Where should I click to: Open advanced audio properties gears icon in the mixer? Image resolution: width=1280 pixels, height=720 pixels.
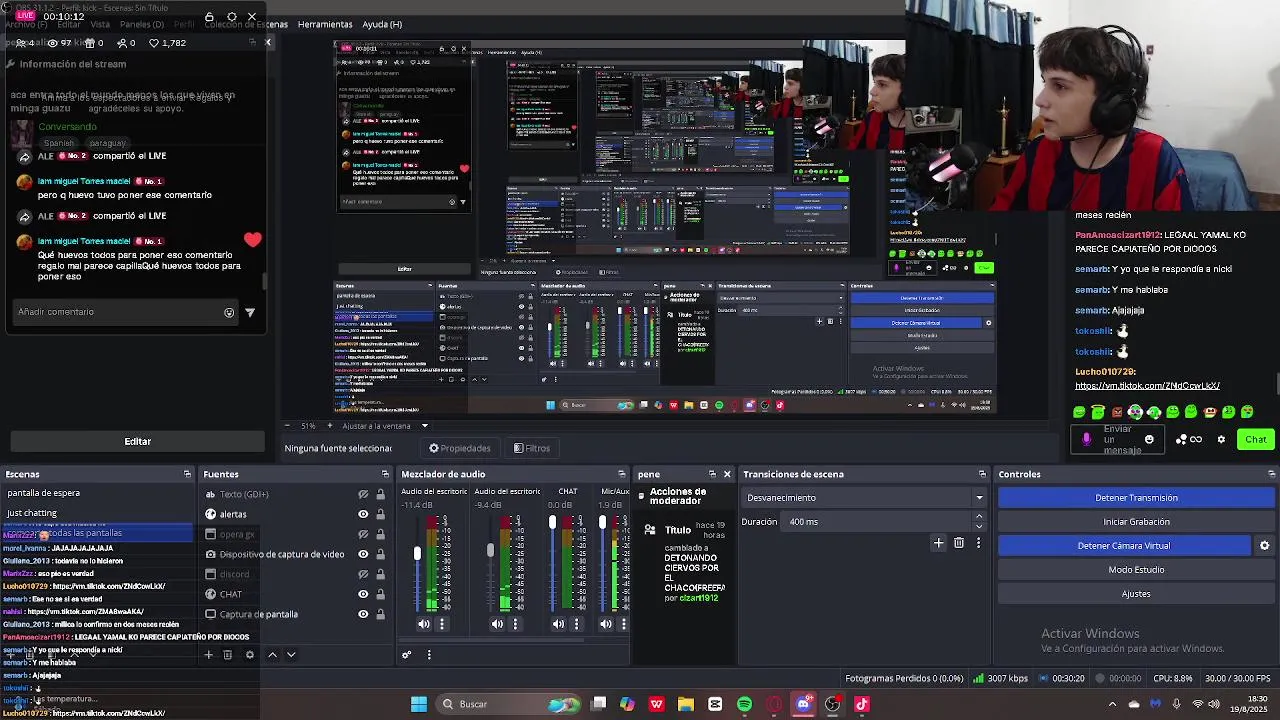406,655
